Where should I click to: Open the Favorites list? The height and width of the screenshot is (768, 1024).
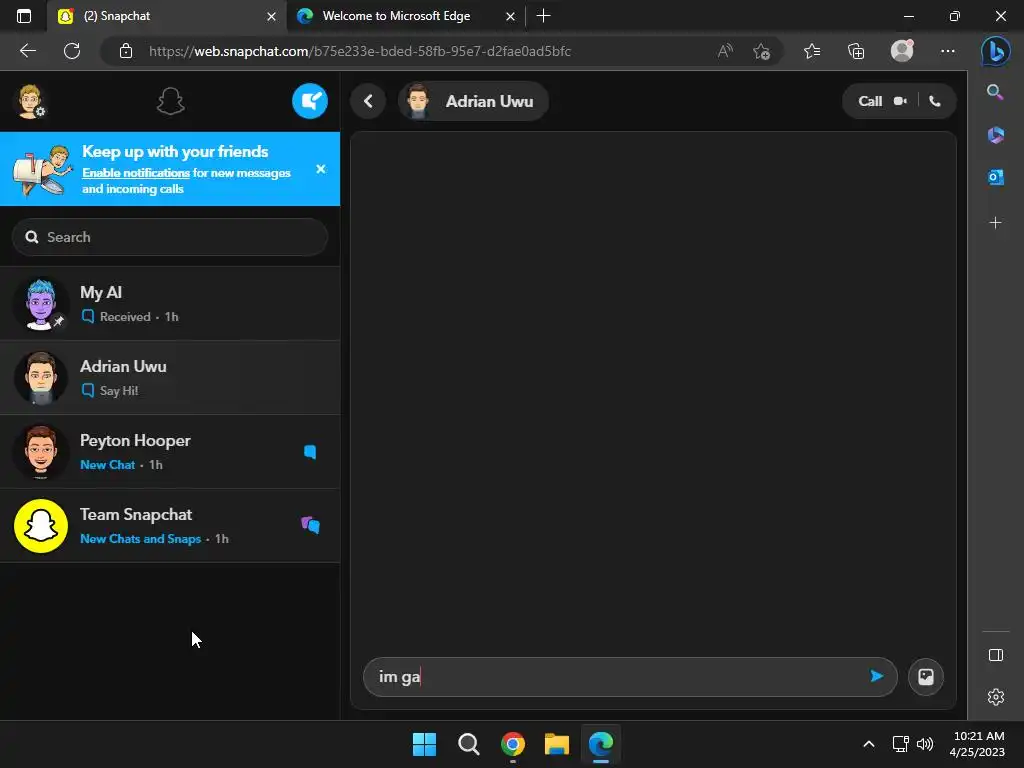[812, 51]
